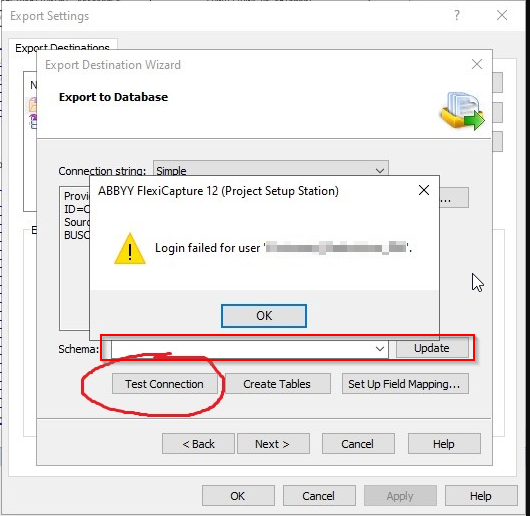Click the question mark help icon in Export Settings
Image resolution: width=530 pixels, height=516 pixels.
point(457,15)
